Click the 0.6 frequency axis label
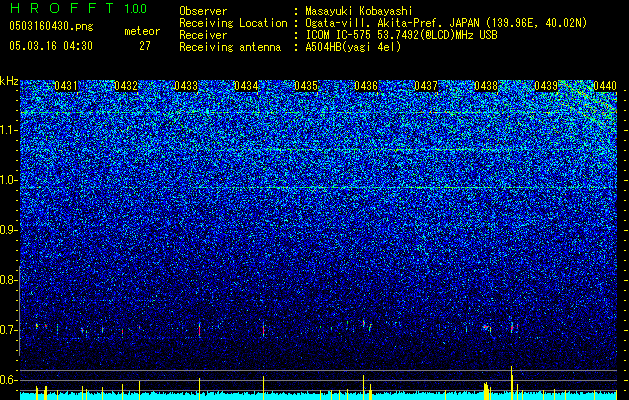This screenshot has height=400, width=629. (8, 380)
